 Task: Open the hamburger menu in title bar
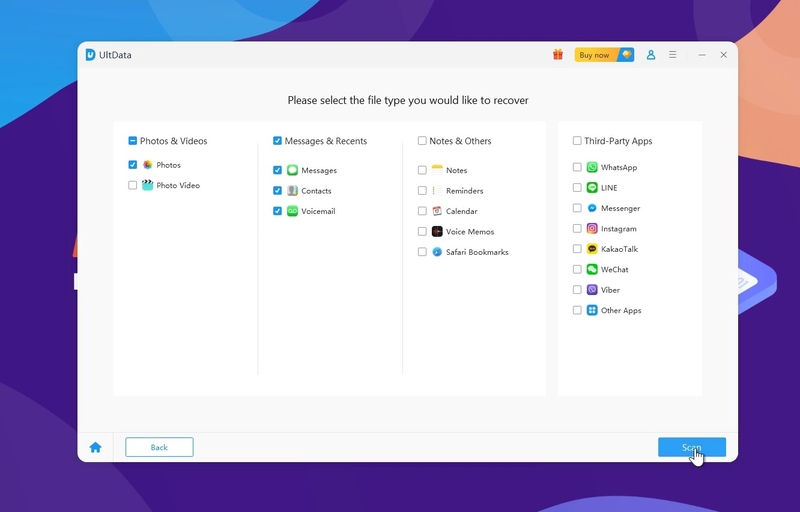(673, 55)
